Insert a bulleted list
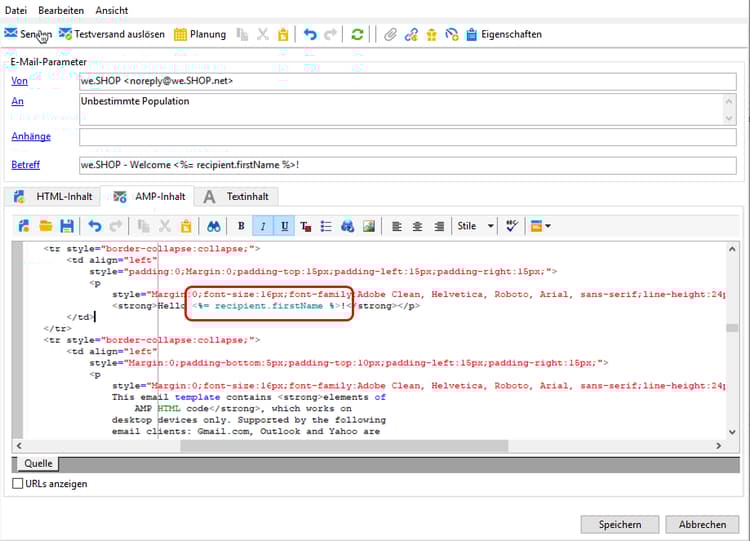The image size is (750, 541). click(326, 226)
